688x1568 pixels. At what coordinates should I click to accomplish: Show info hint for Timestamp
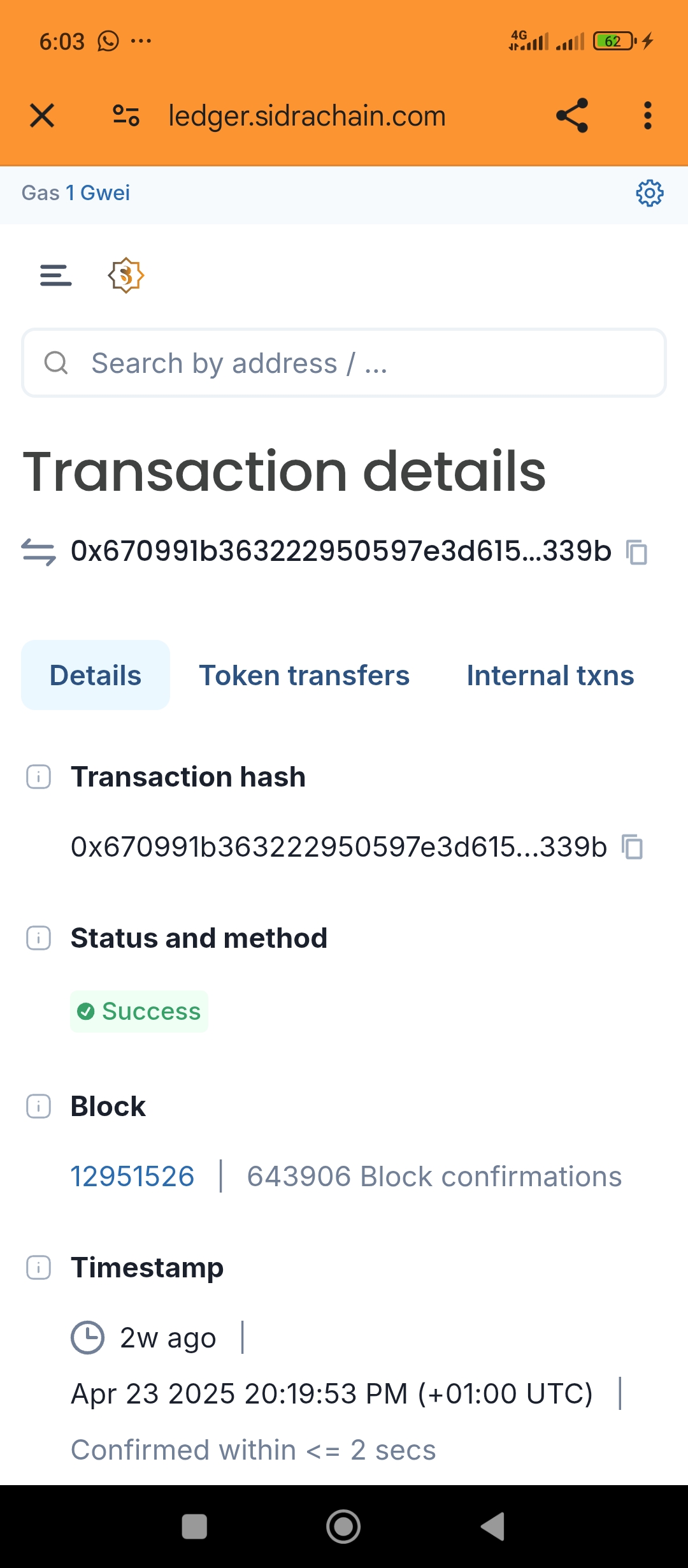click(38, 1268)
